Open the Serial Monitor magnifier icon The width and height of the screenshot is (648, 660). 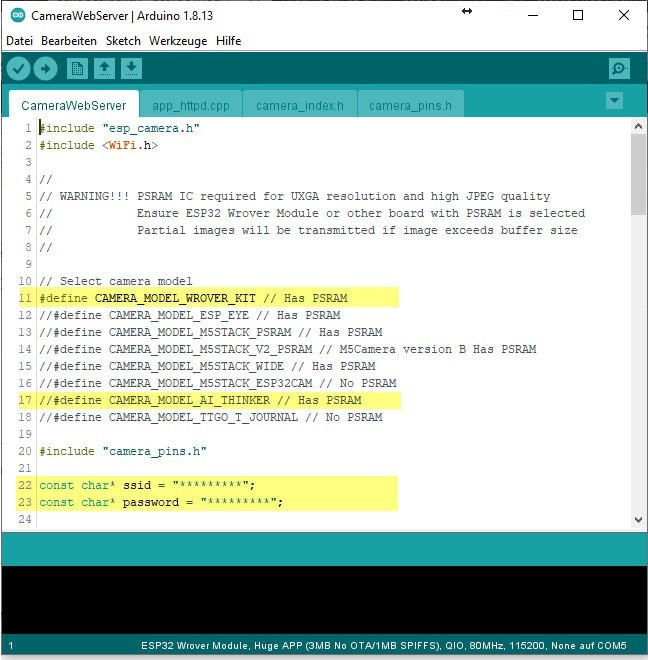click(x=619, y=68)
